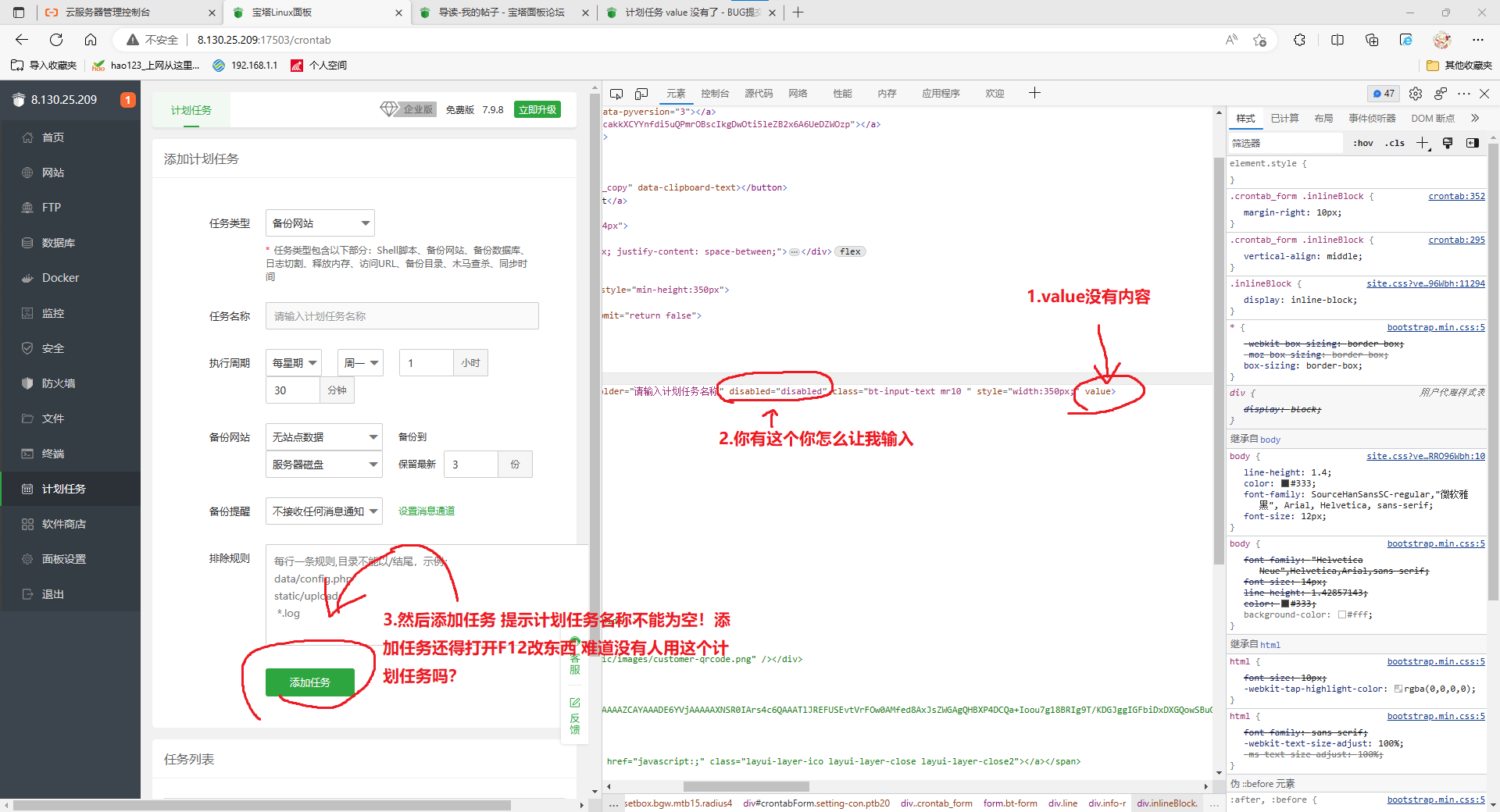
Task: Open bootstrap.min.css:5 link for * rule
Action: point(1436,328)
